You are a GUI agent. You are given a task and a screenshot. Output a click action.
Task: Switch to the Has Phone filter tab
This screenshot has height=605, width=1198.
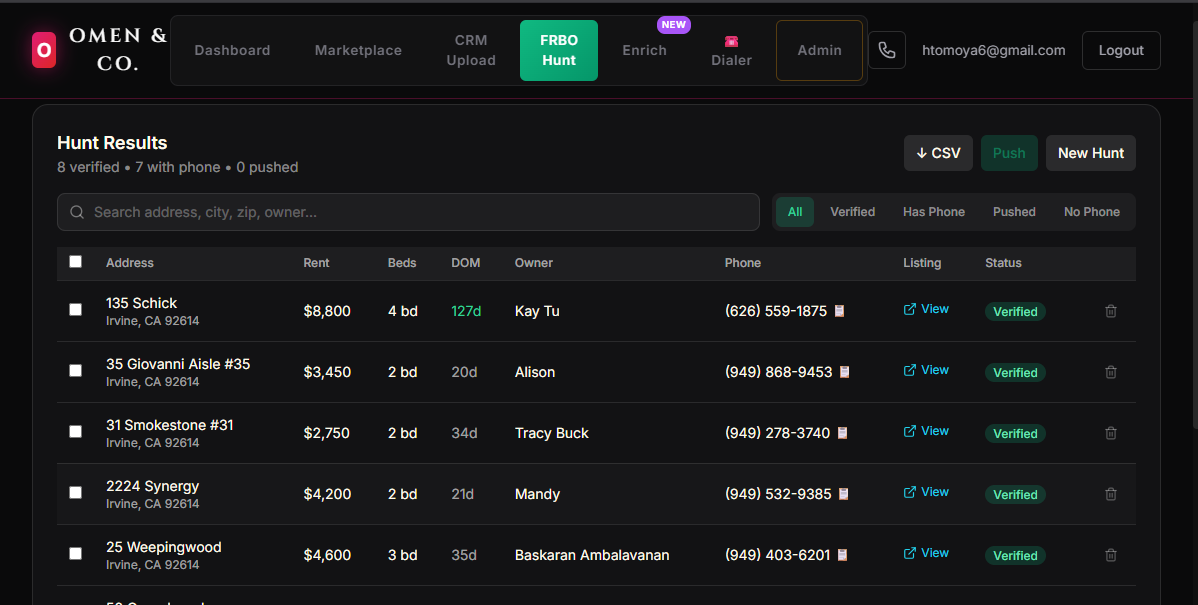point(933,211)
